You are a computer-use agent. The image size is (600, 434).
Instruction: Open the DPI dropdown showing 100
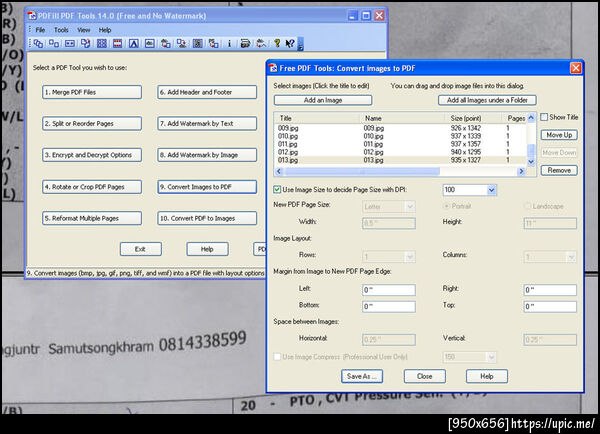pyautogui.click(x=491, y=189)
